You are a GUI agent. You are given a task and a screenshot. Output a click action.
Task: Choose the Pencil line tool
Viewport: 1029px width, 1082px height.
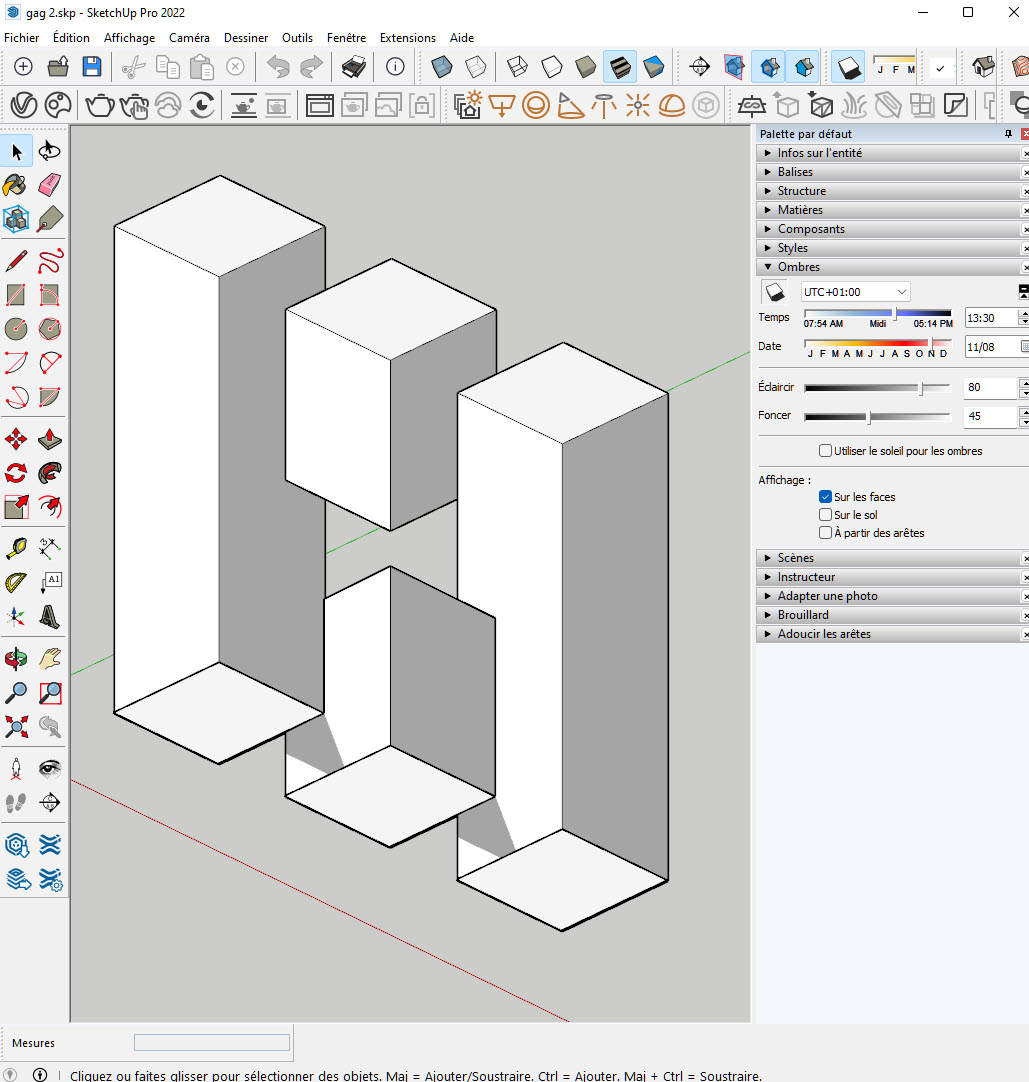pos(16,262)
